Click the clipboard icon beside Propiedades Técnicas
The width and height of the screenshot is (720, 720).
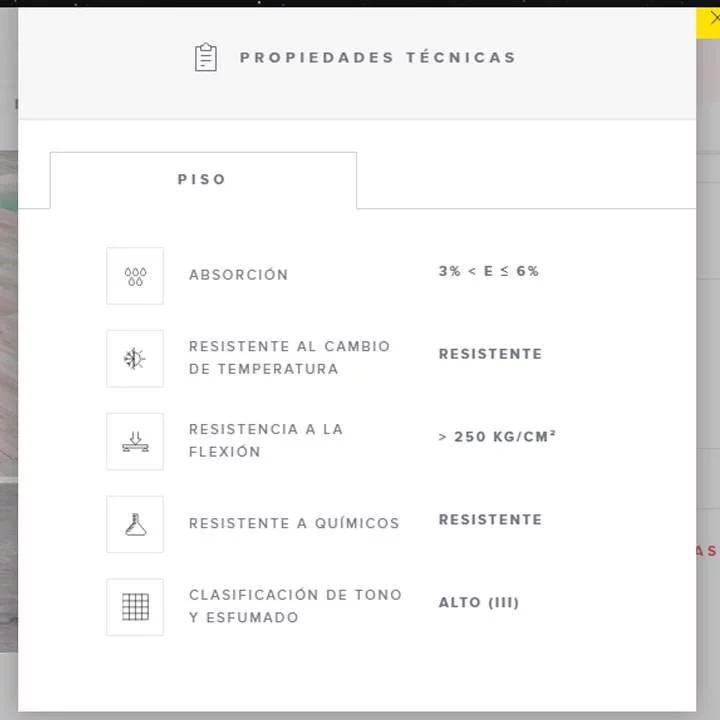205,58
